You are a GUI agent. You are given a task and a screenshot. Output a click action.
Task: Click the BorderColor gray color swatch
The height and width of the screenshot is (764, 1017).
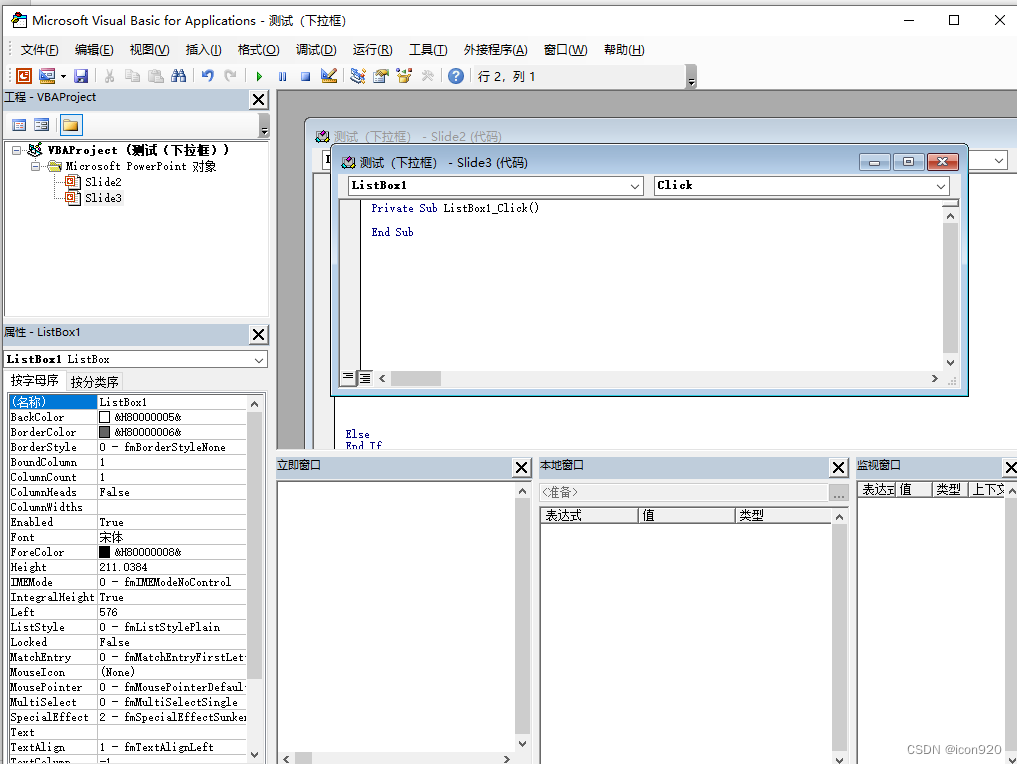[x=104, y=432]
